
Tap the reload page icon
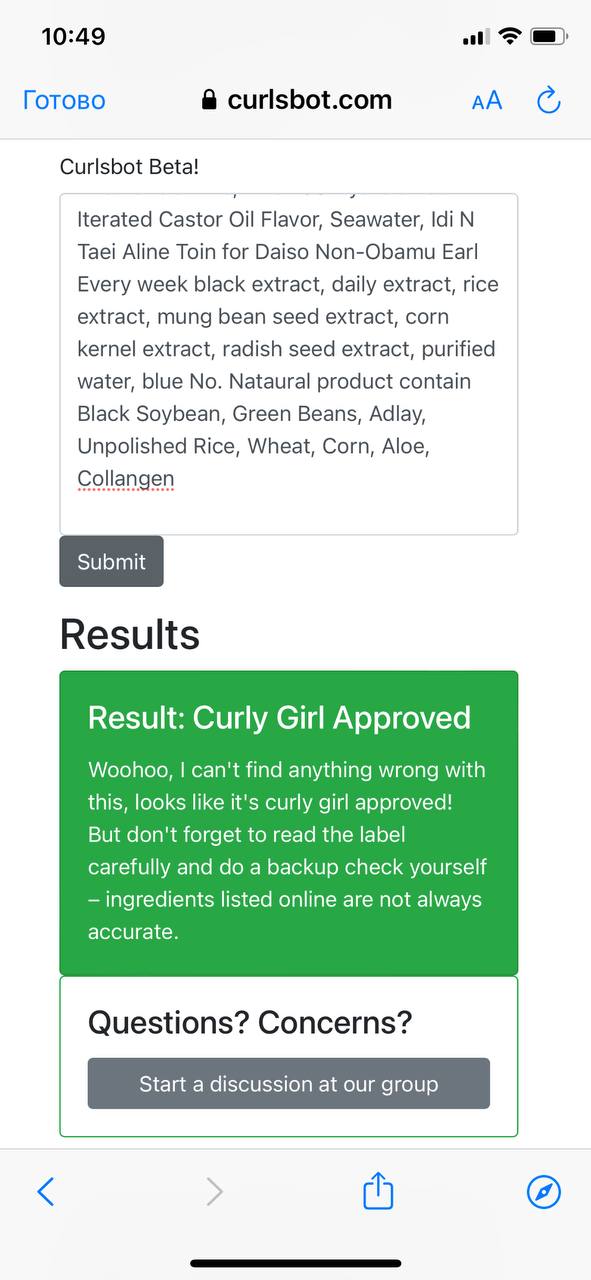[548, 100]
